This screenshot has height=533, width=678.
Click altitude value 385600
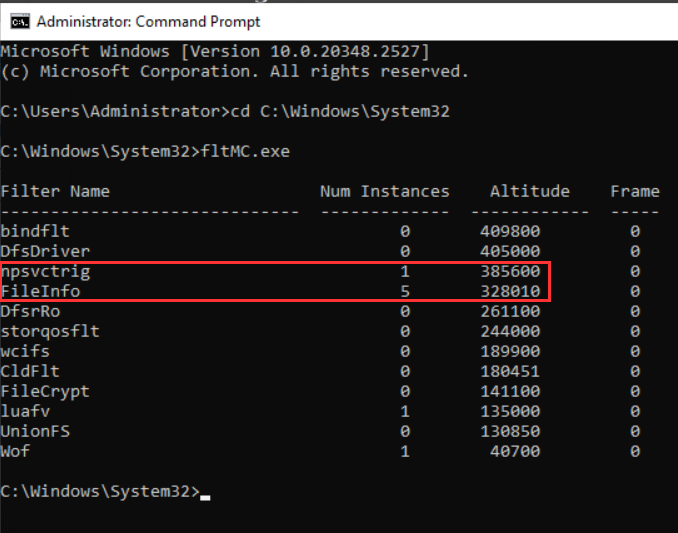pos(510,271)
